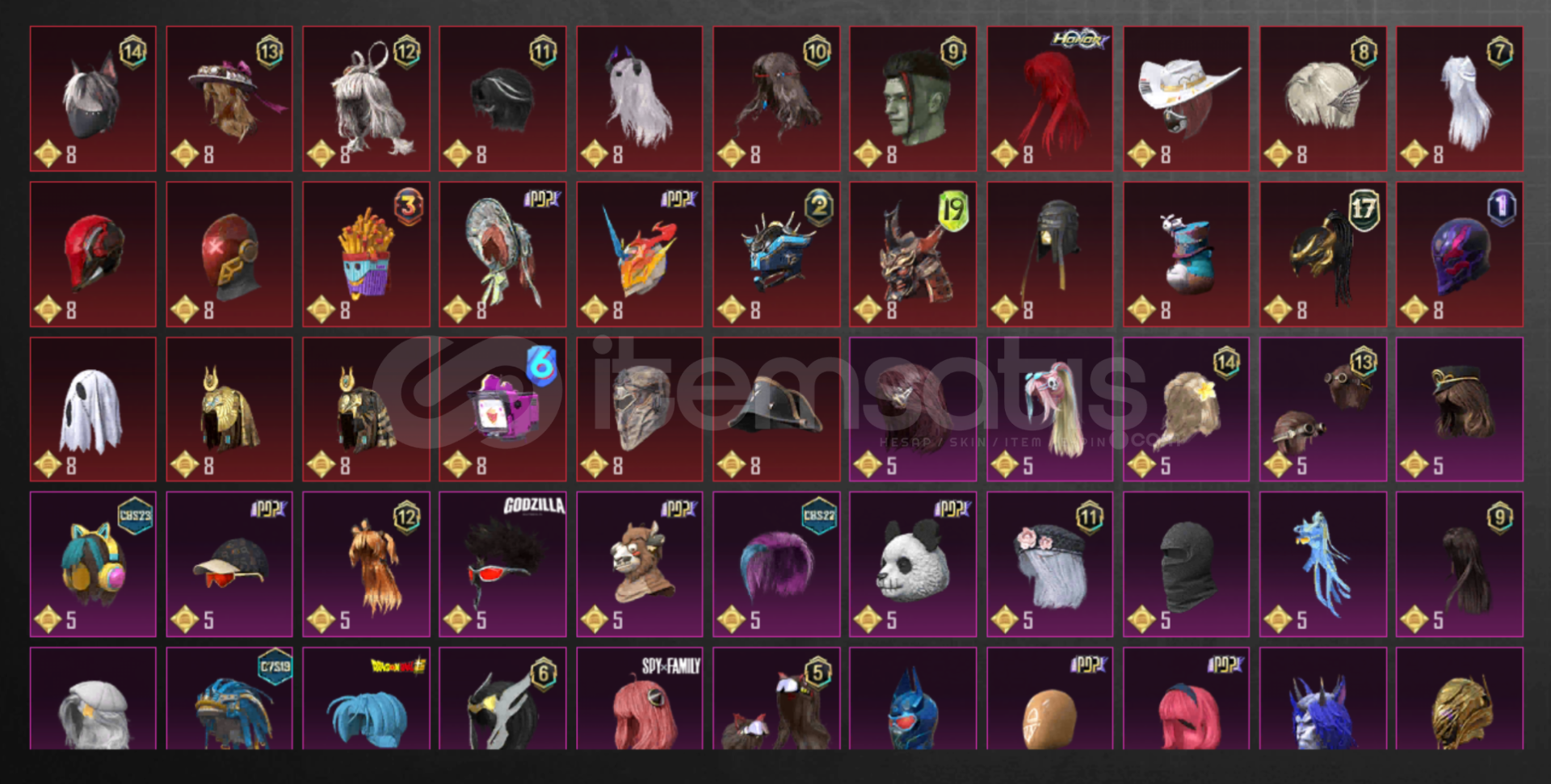Select the Godzilla spiky hair with red glasses
Image resolution: width=1551 pixels, height=784 pixels.
pos(502,564)
